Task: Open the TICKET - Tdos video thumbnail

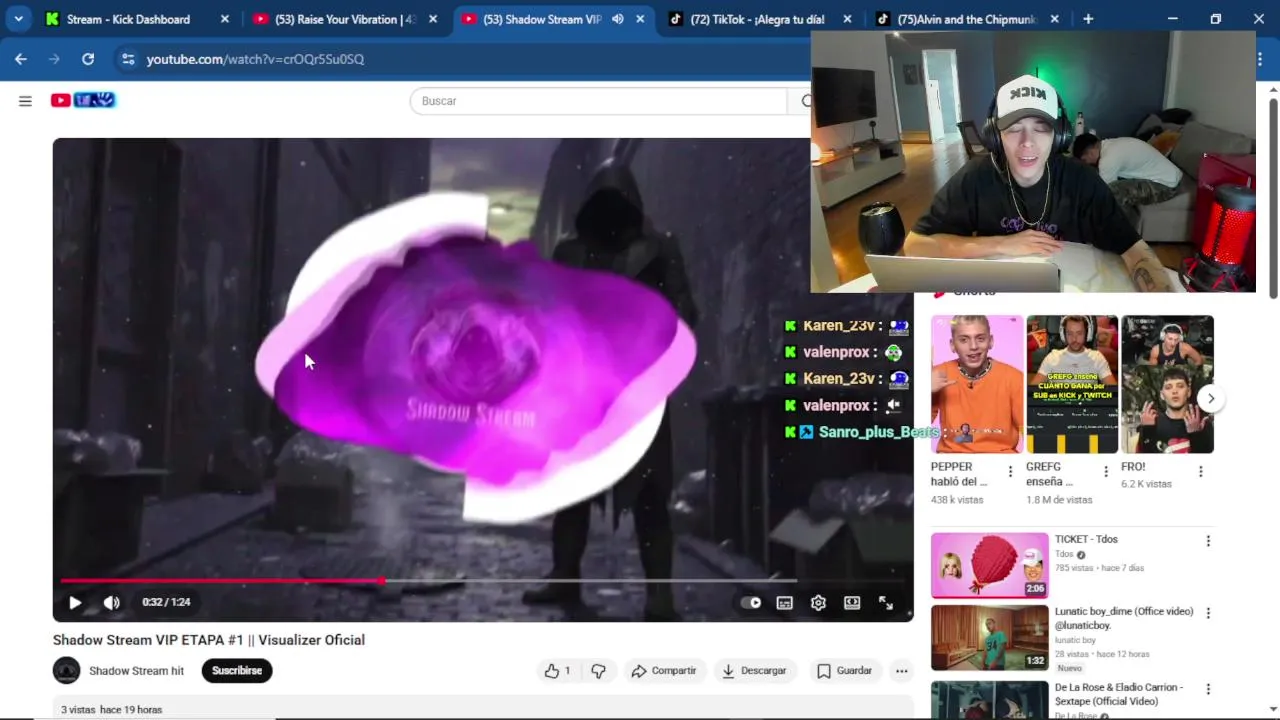Action: 990,565
